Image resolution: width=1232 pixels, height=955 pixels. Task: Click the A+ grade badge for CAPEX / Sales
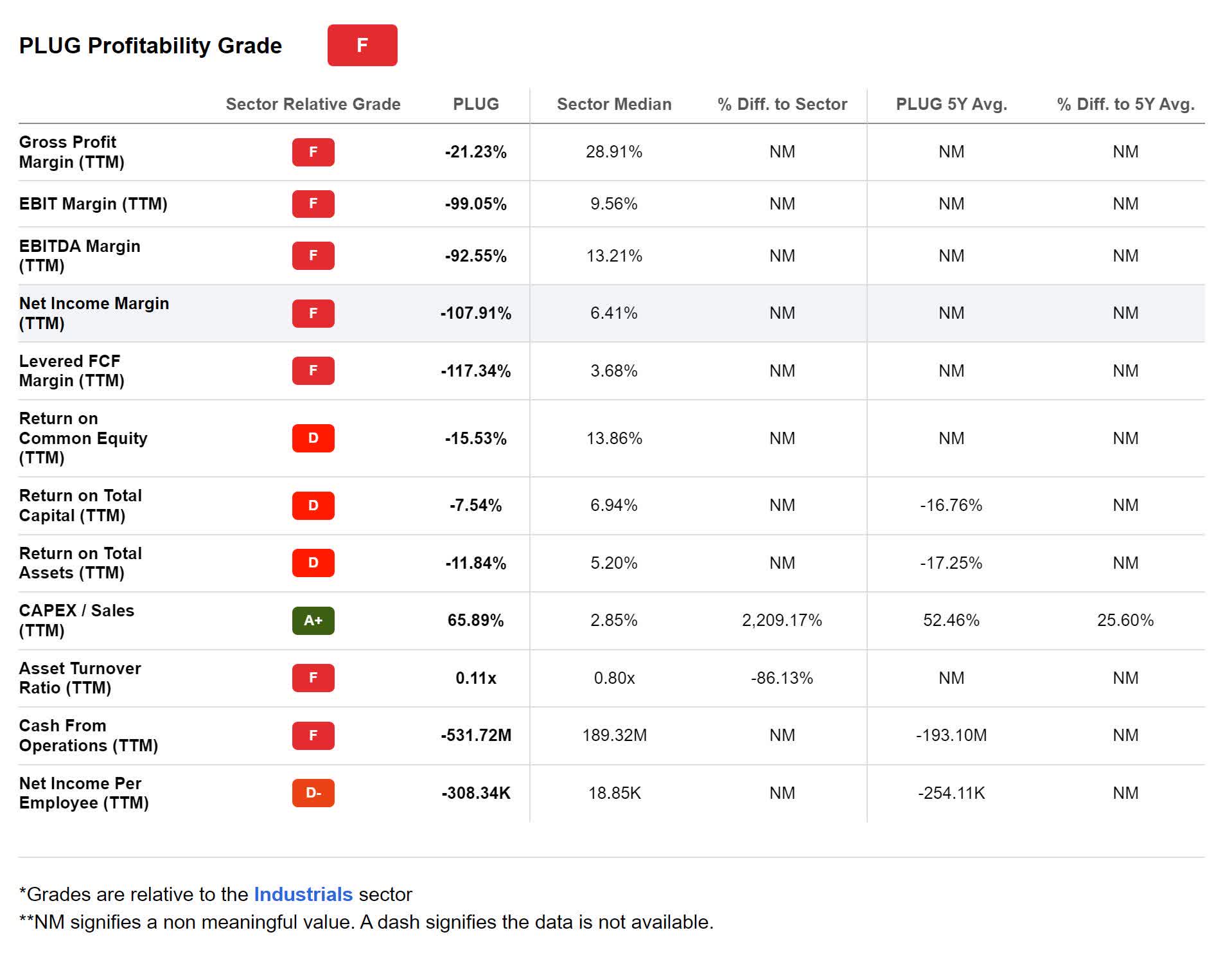313,620
